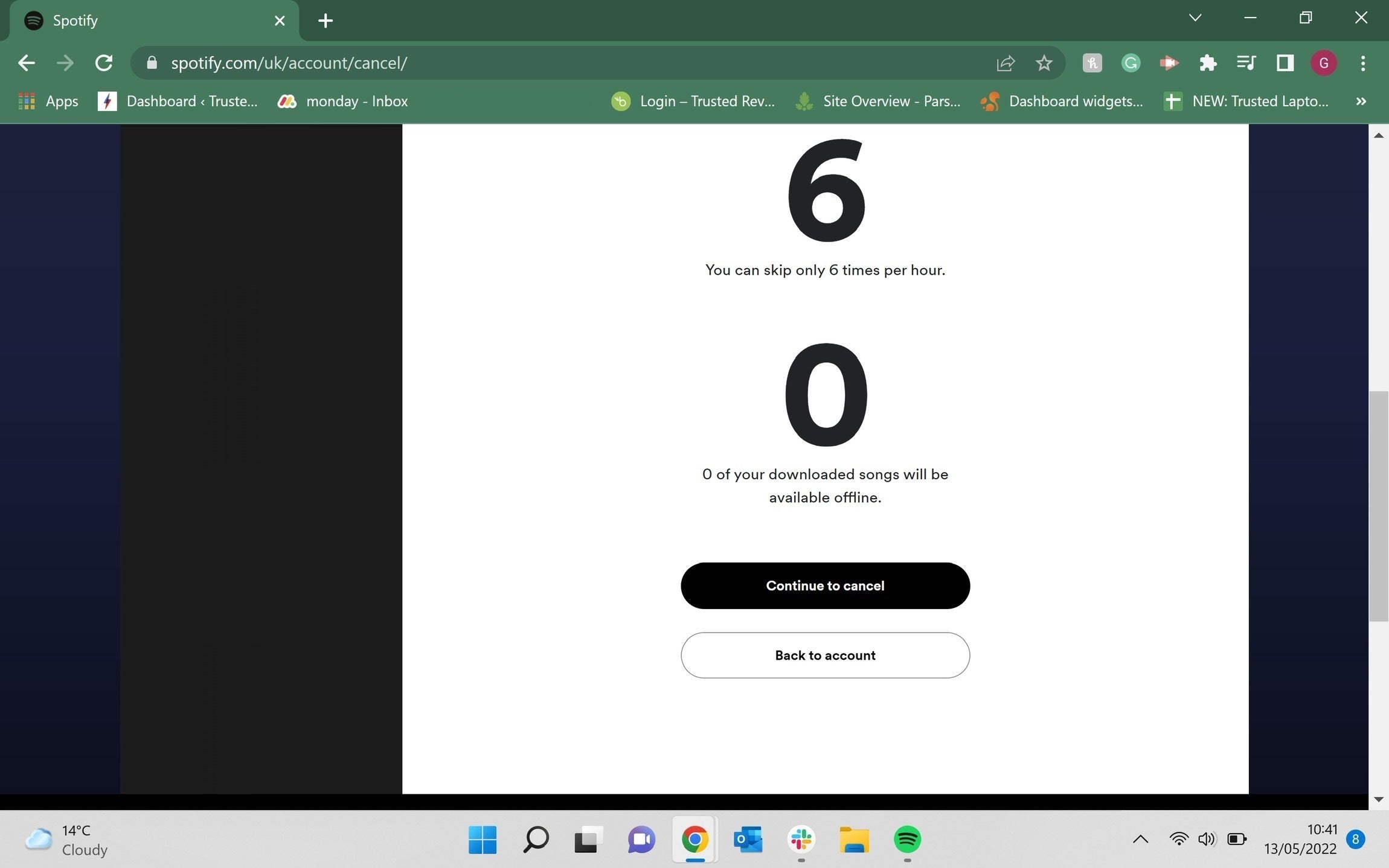Viewport: 1389px width, 868px height.
Task: Click the scrollbar up arrow
Action: (x=1378, y=135)
